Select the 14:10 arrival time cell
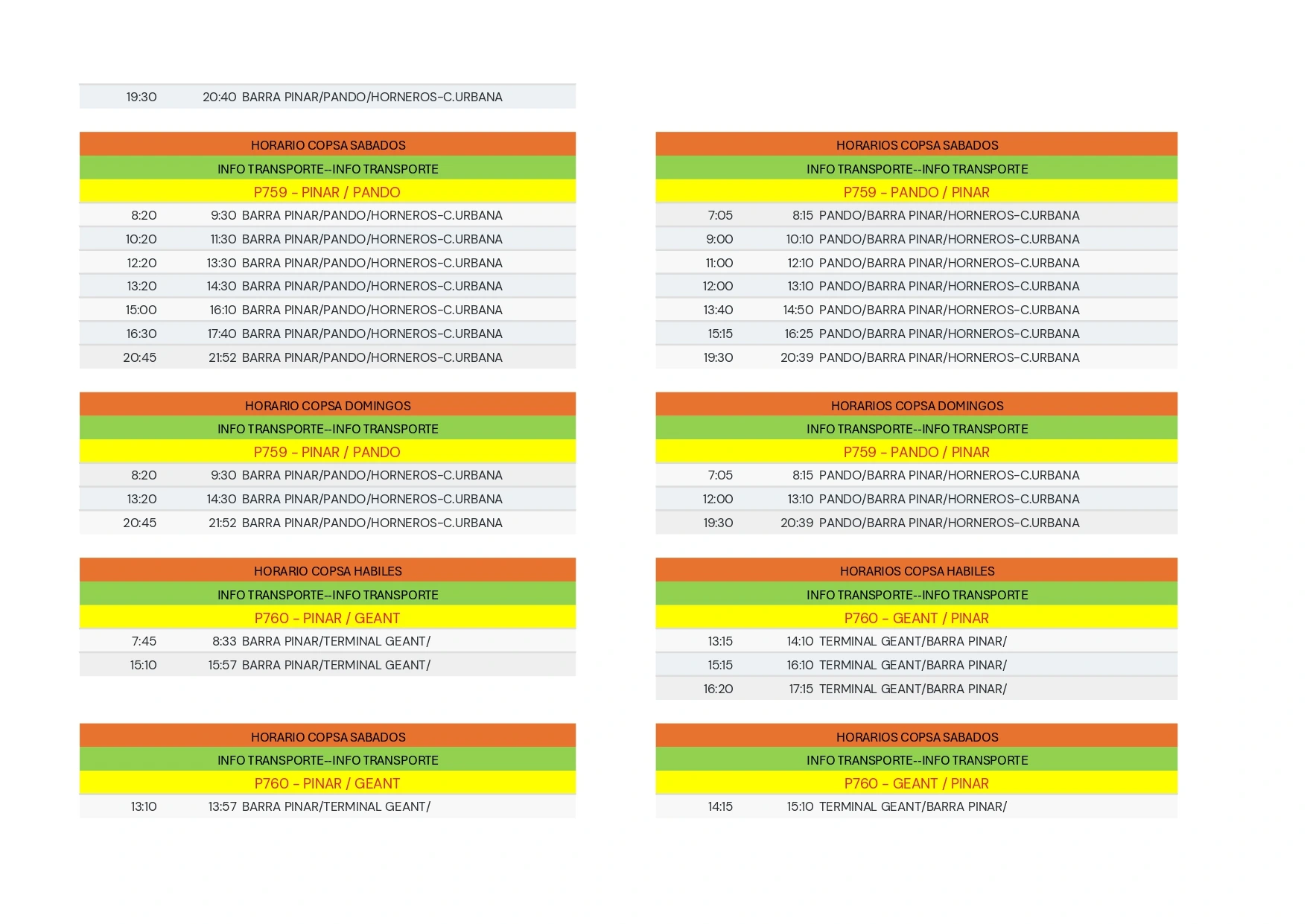Screen dimensions: 1307x924 pos(800,641)
